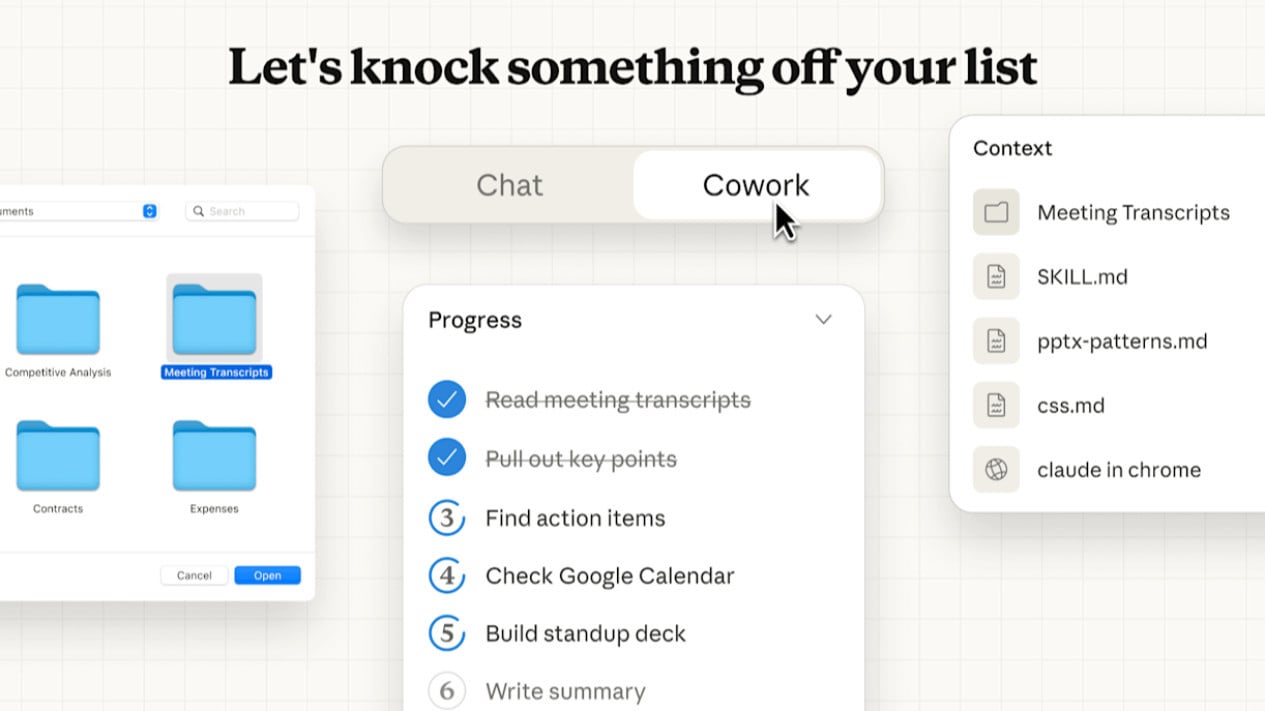Screen dimensions: 1265x711
Task: Collapse the Progress panel chevron
Action: tap(823, 320)
